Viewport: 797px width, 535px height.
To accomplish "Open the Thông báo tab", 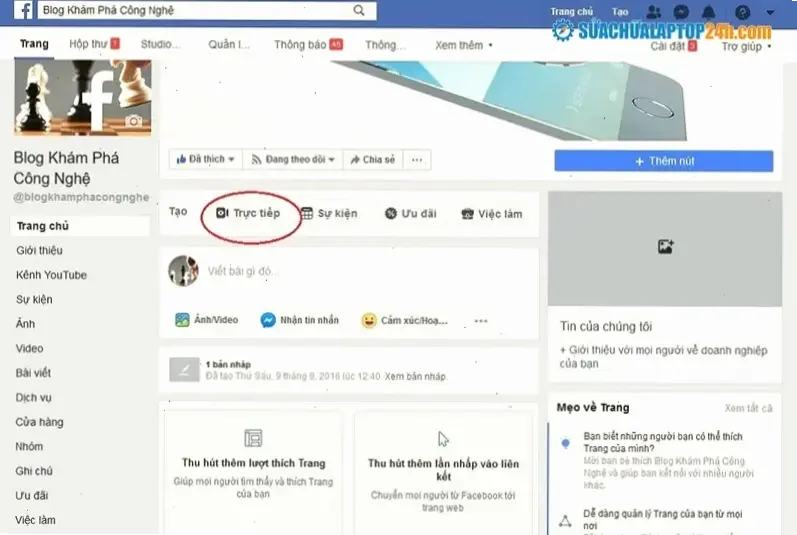I will click(x=309, y=45).
